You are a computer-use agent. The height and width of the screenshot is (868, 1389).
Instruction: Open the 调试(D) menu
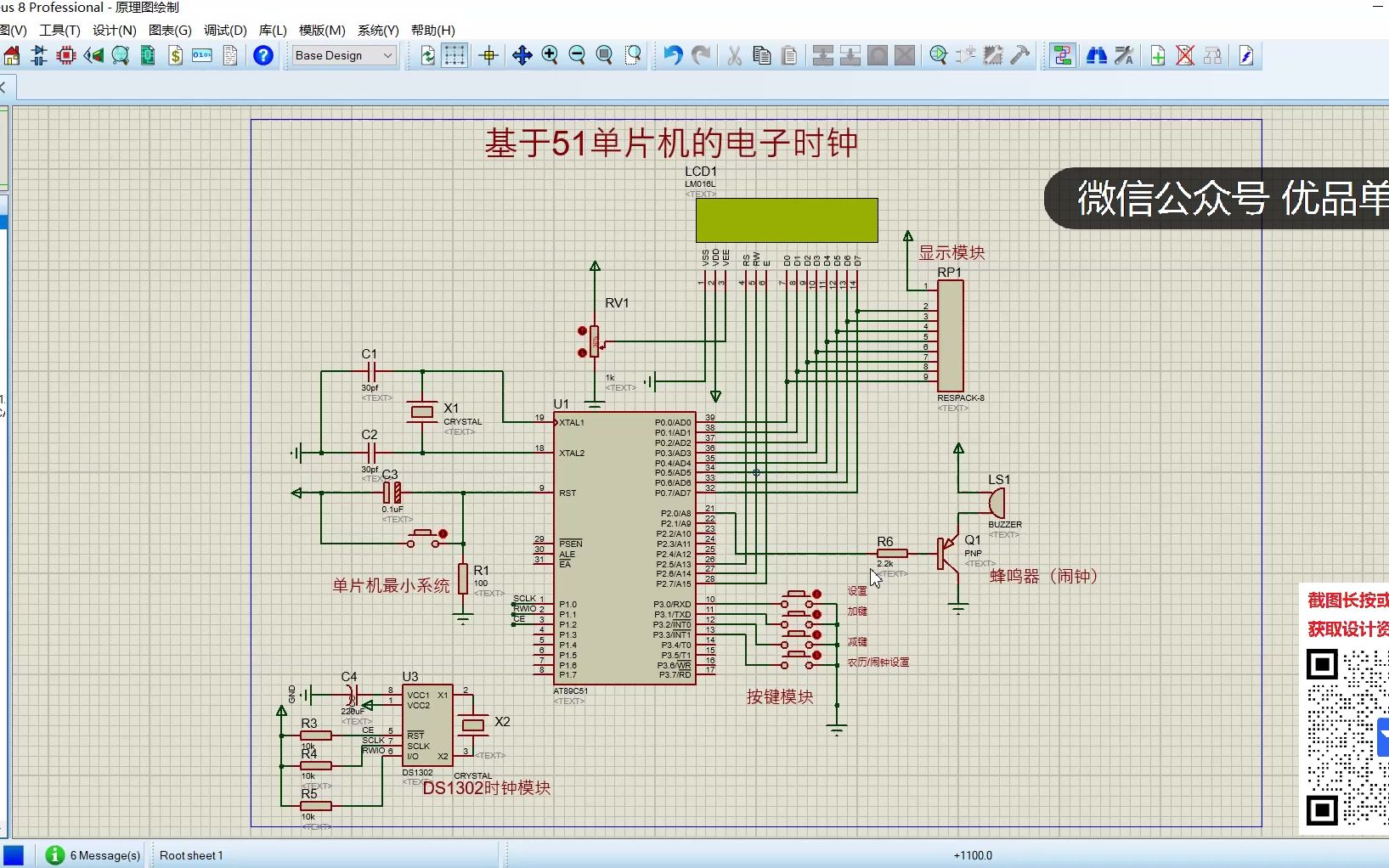coord(225,30)
